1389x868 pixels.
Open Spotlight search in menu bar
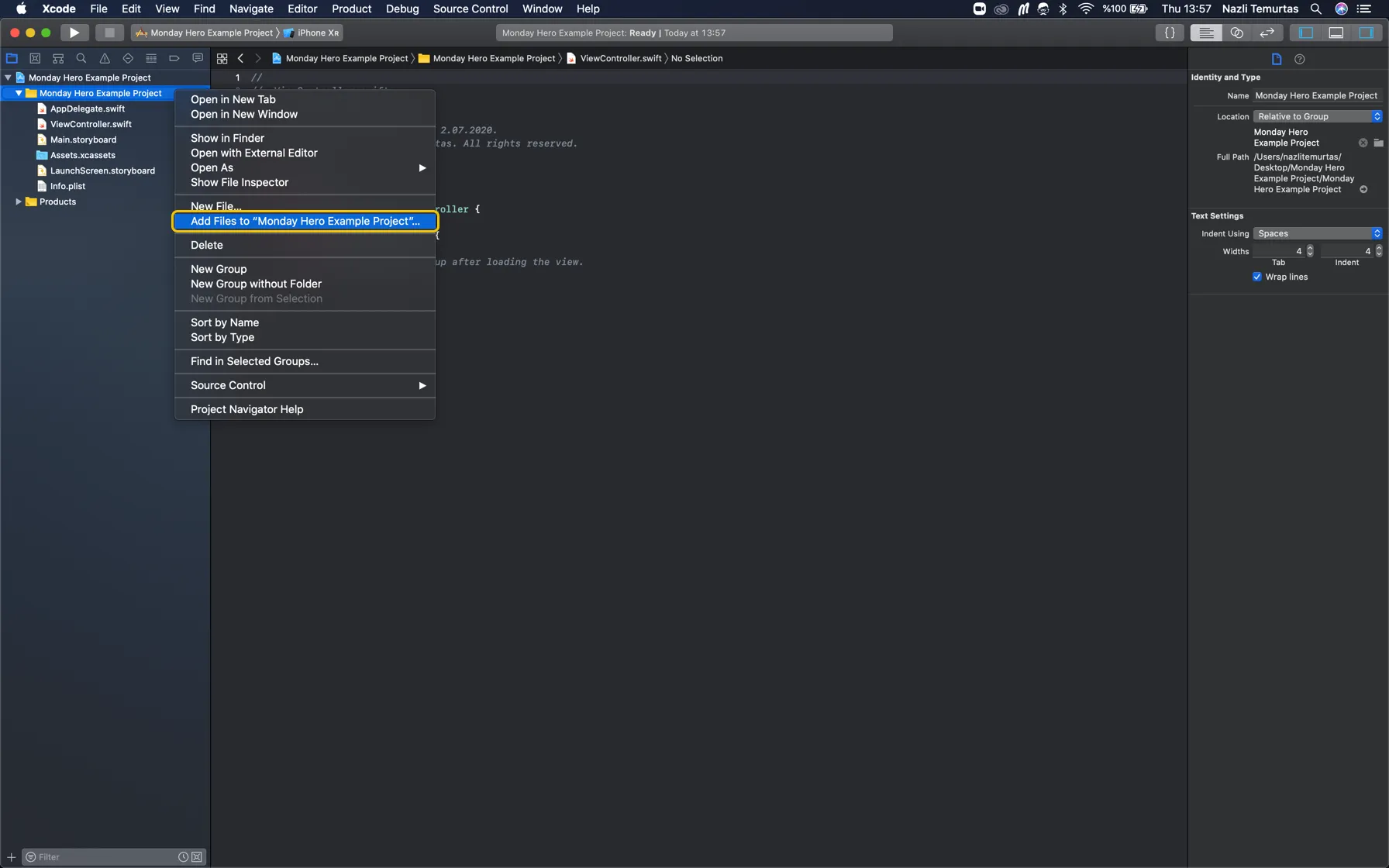(1316, 9)
